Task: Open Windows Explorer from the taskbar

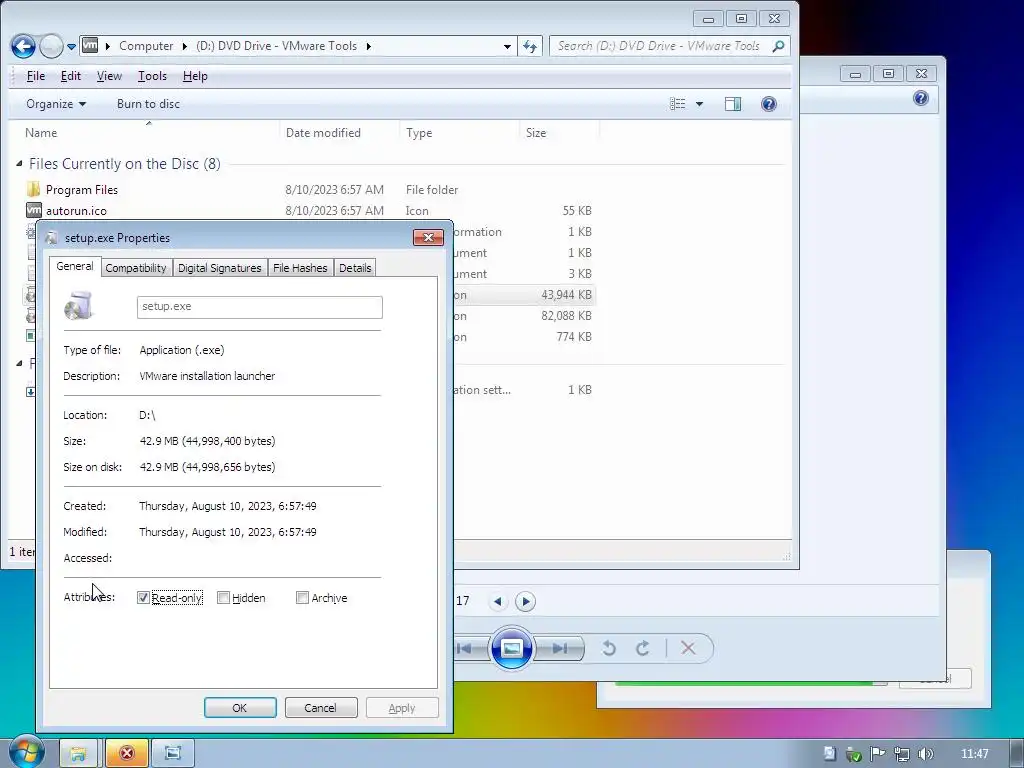Action: click(78, 754)
